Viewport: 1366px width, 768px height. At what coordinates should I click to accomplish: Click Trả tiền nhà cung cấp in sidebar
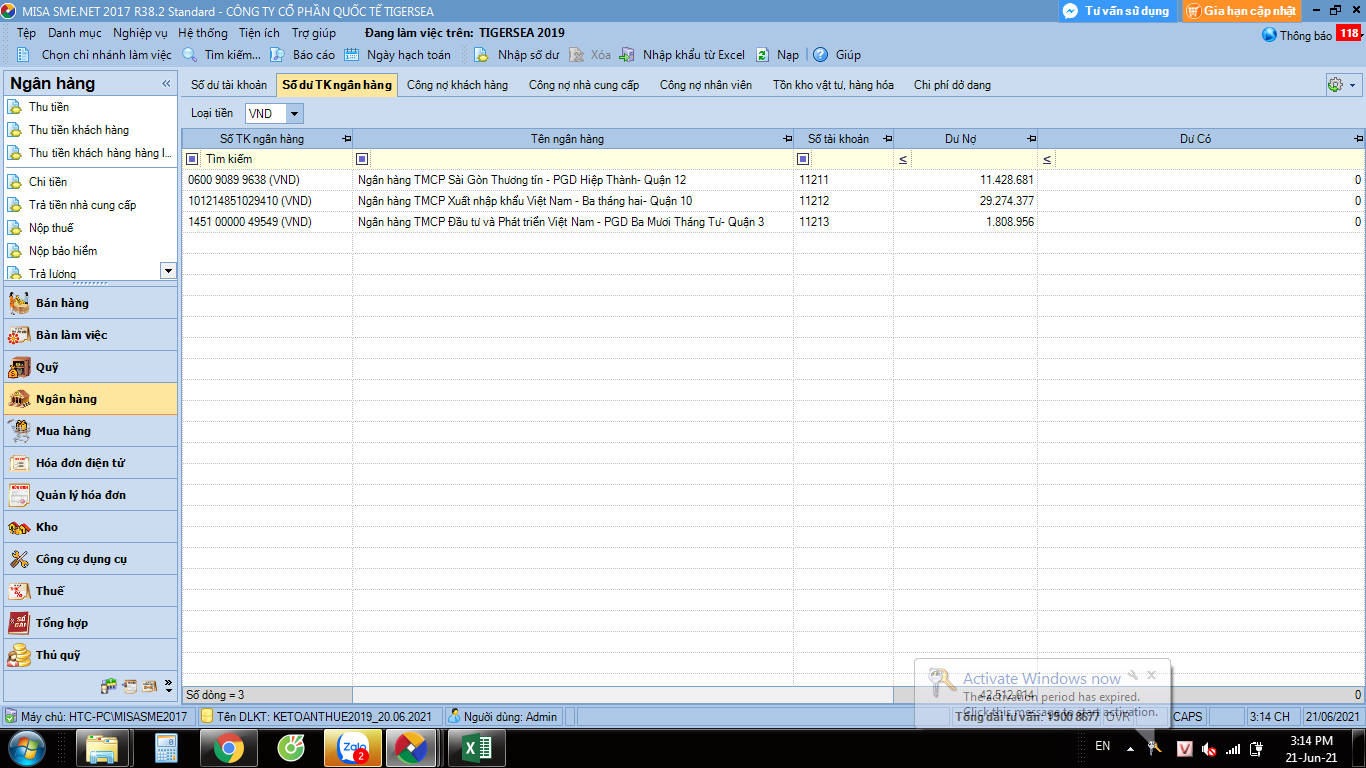[82, 205]
